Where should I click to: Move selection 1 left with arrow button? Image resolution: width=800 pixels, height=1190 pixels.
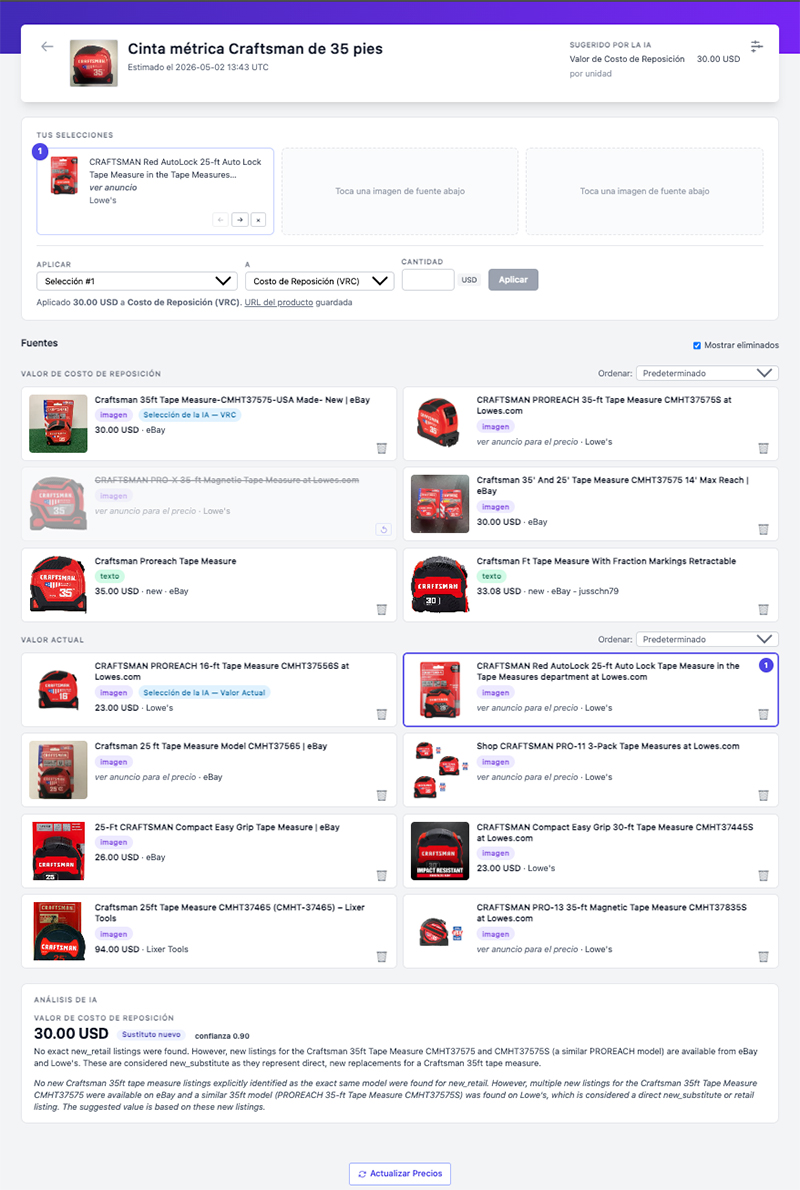tap(221, 219)
